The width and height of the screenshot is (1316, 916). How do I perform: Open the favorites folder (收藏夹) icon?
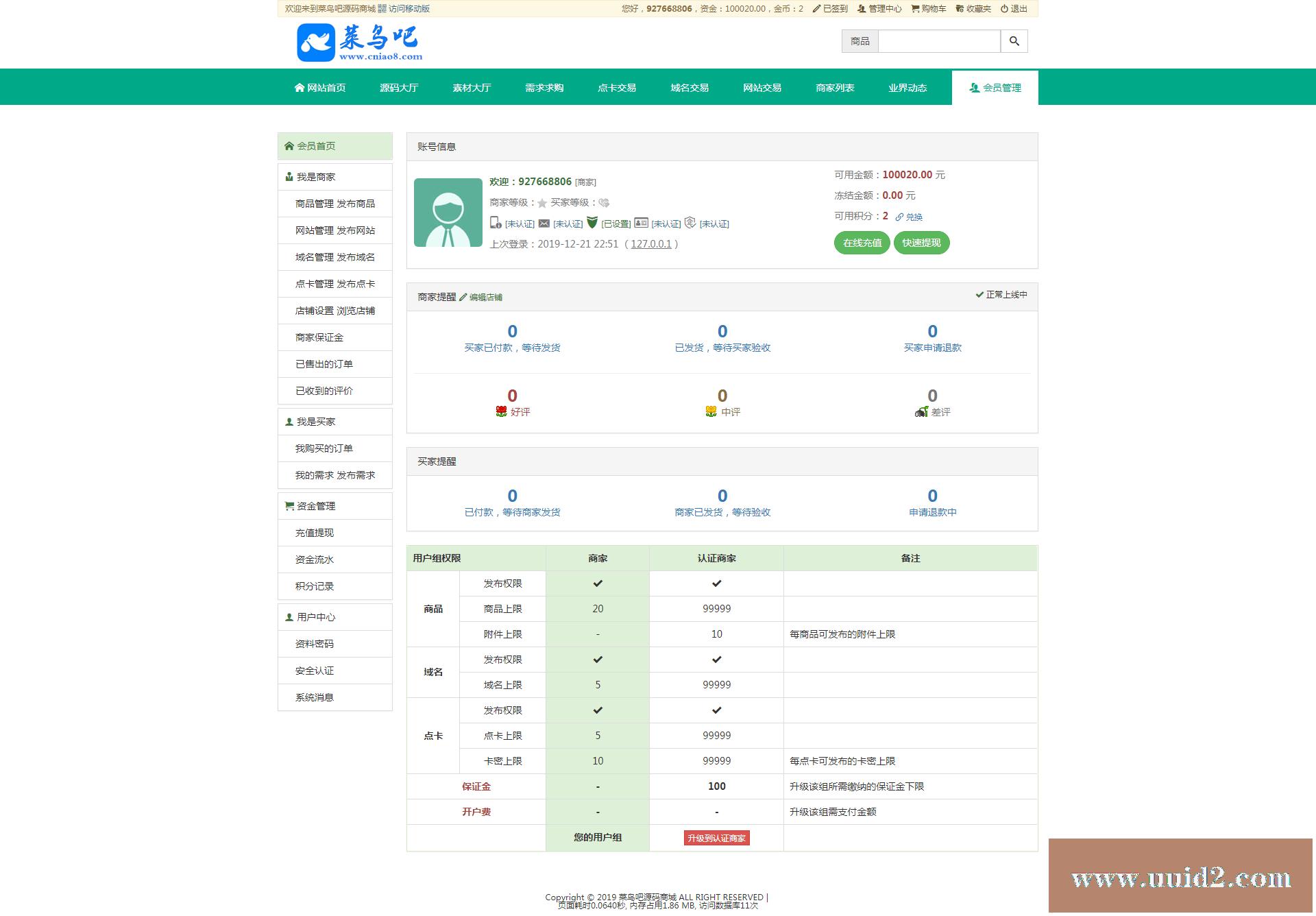(x=960, y=9)
